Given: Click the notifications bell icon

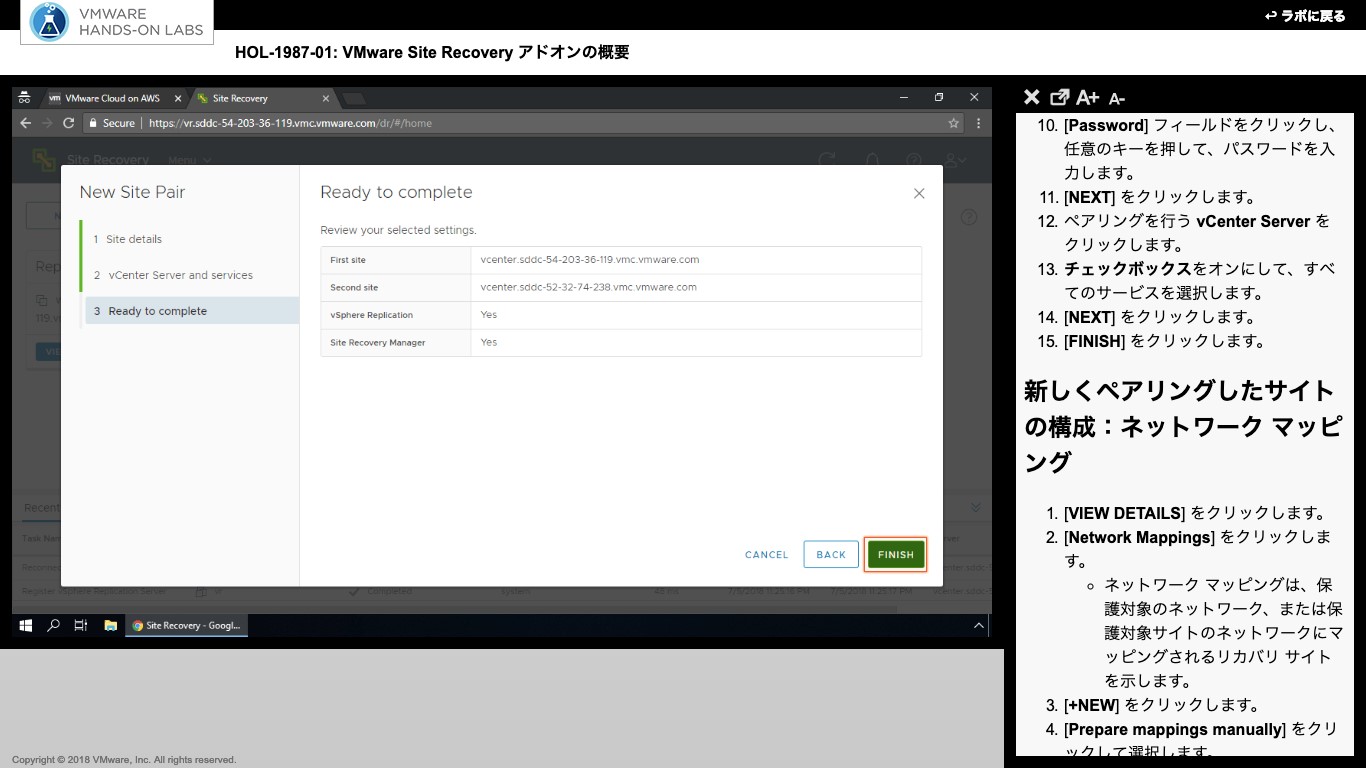Looking at the screenshot, I should (872, 160).
